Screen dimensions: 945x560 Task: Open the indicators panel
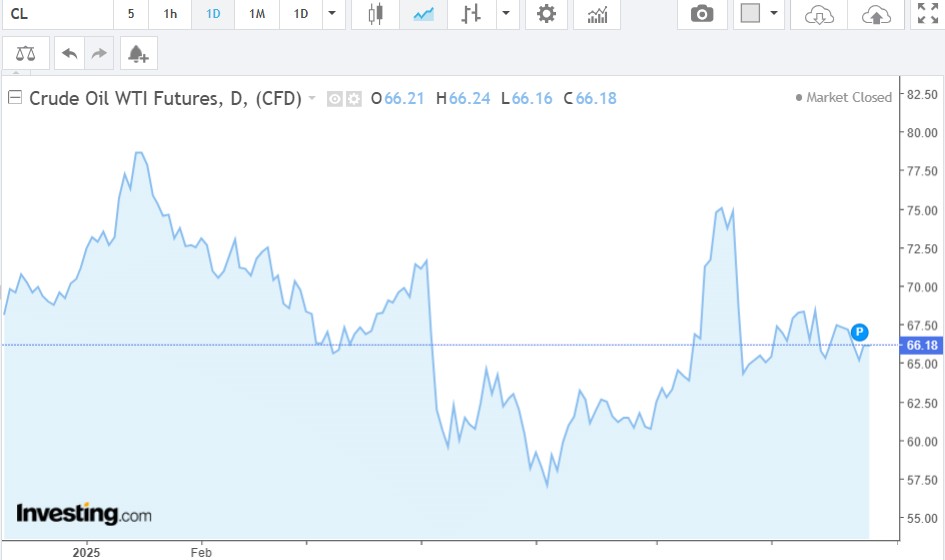coord(598,14)
